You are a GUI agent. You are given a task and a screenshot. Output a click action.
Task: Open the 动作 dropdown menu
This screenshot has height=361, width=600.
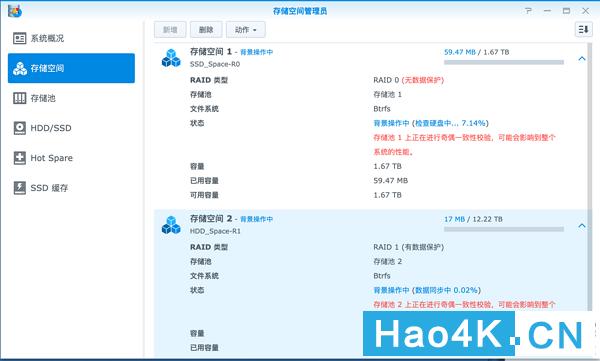click(245, 29)
